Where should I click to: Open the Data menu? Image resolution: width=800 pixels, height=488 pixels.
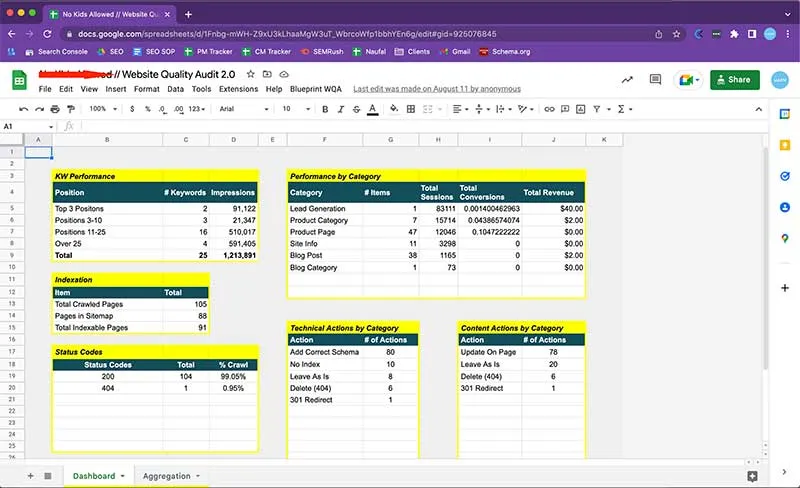176,89
